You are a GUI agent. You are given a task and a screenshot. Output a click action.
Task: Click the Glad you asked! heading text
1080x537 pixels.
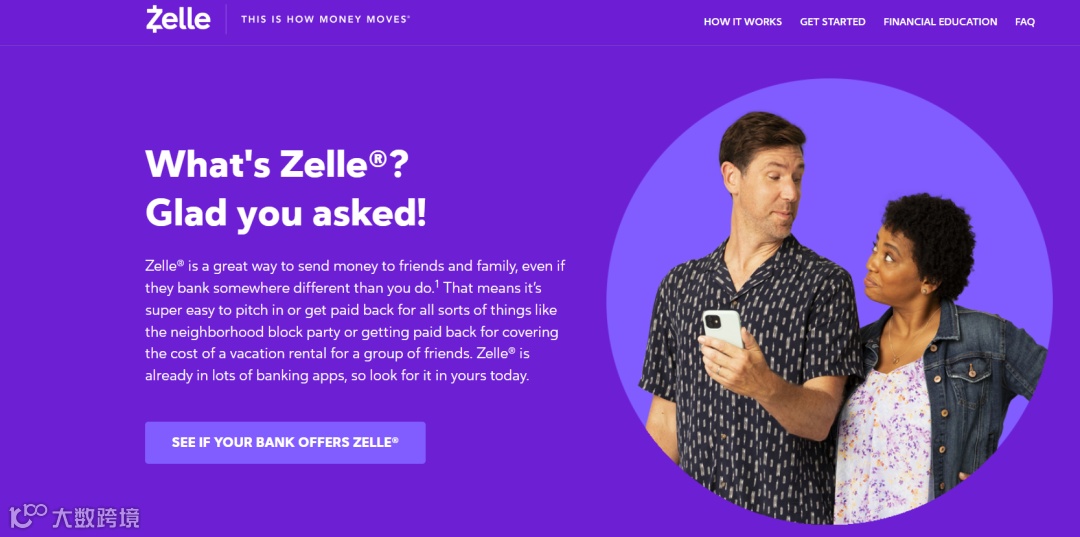(286, 215)
